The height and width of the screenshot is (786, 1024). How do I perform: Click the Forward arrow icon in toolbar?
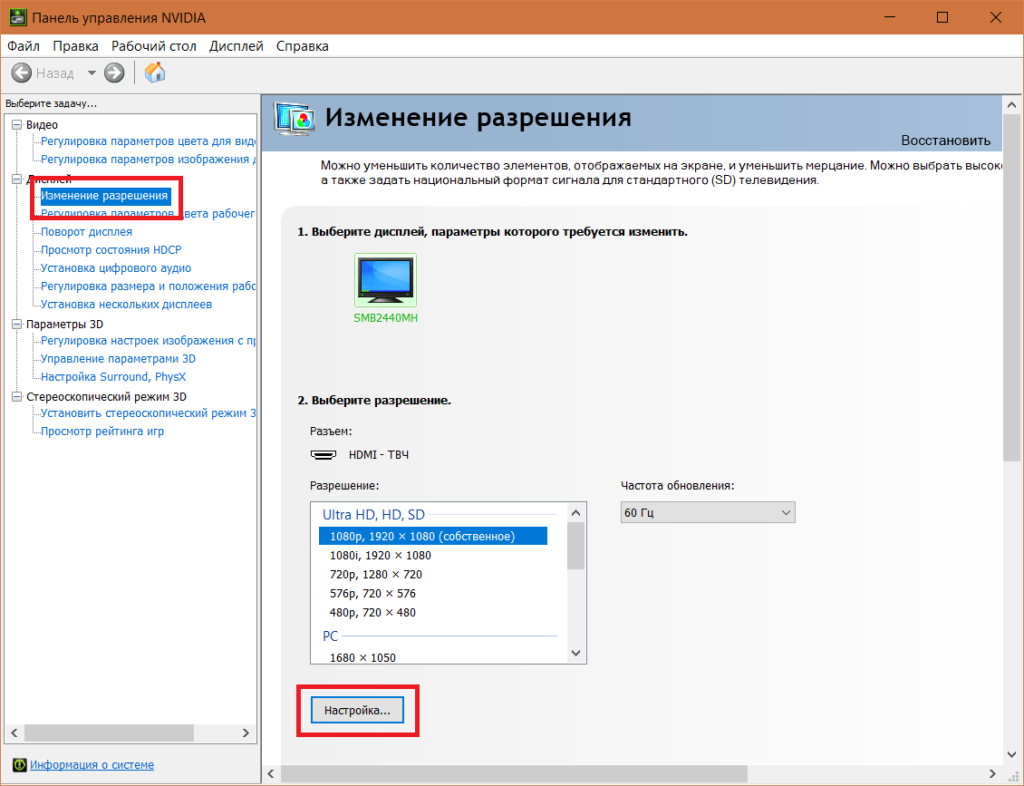114,73
